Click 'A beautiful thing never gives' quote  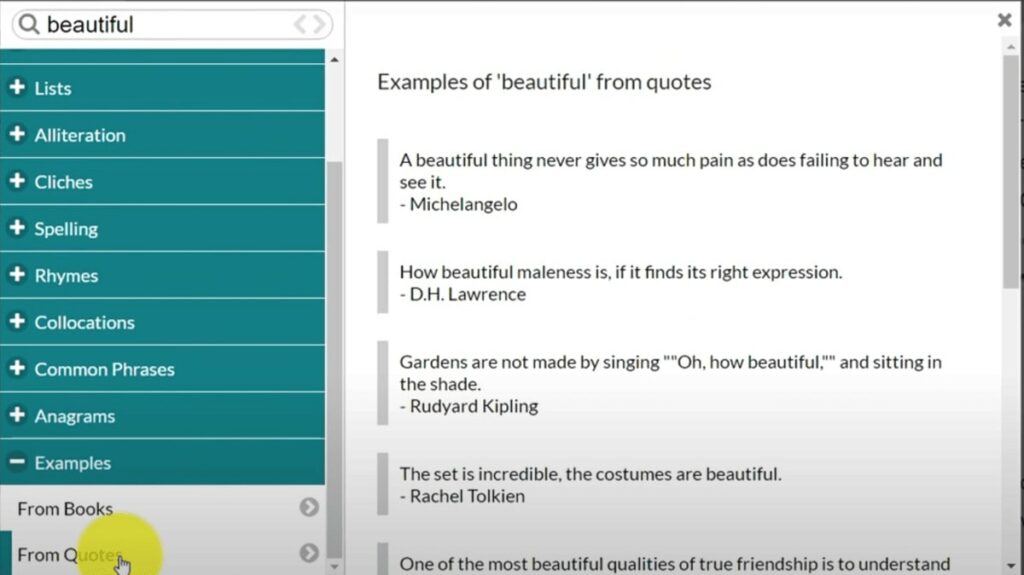pos(671,171)
